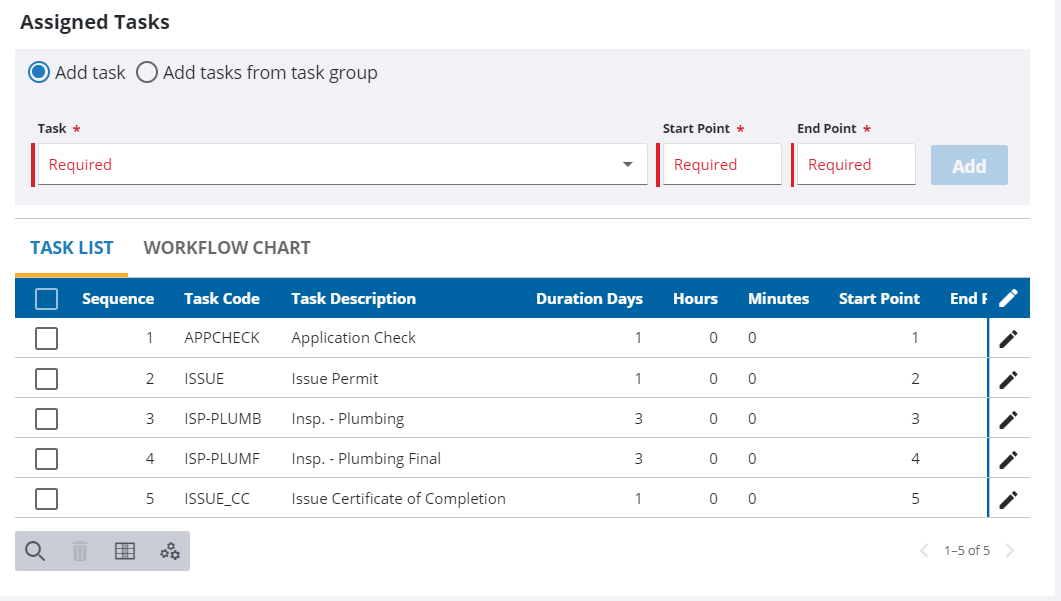Click the Application Check description
1061x601 pixels.
coord(353,338)
